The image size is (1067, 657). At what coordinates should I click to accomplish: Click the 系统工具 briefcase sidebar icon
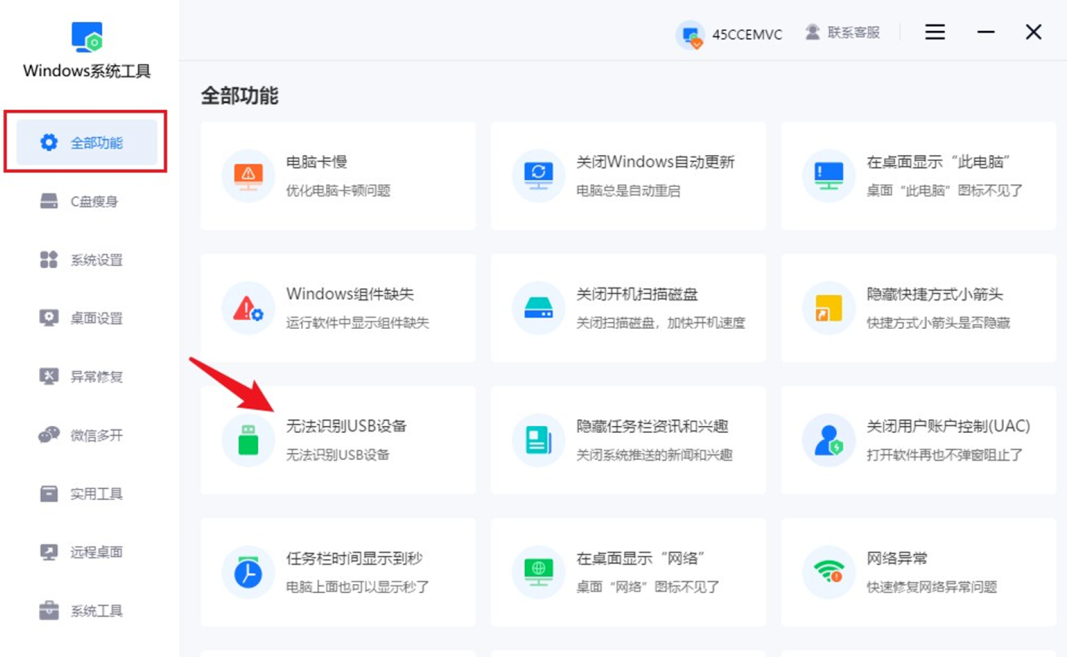pyautogui.click(x=49, y=611)
